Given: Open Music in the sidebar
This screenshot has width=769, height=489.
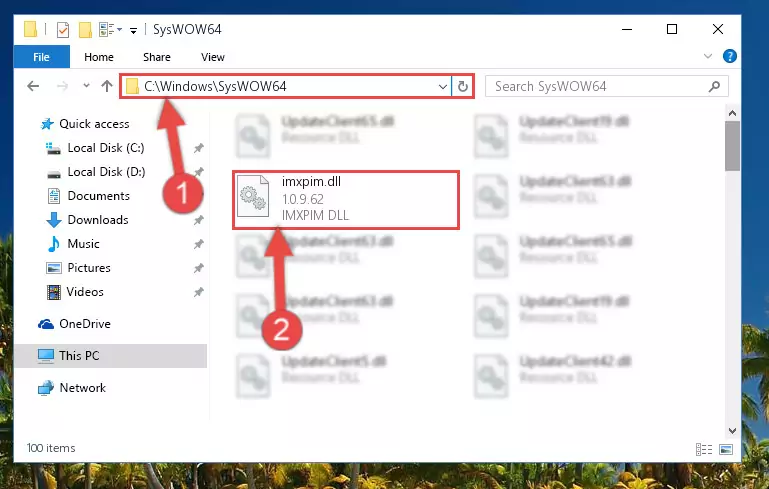Looking at the screenshot, I should [83, 244].
